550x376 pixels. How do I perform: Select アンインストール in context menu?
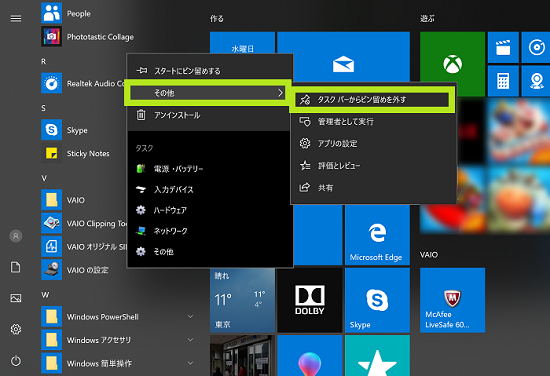210,115
